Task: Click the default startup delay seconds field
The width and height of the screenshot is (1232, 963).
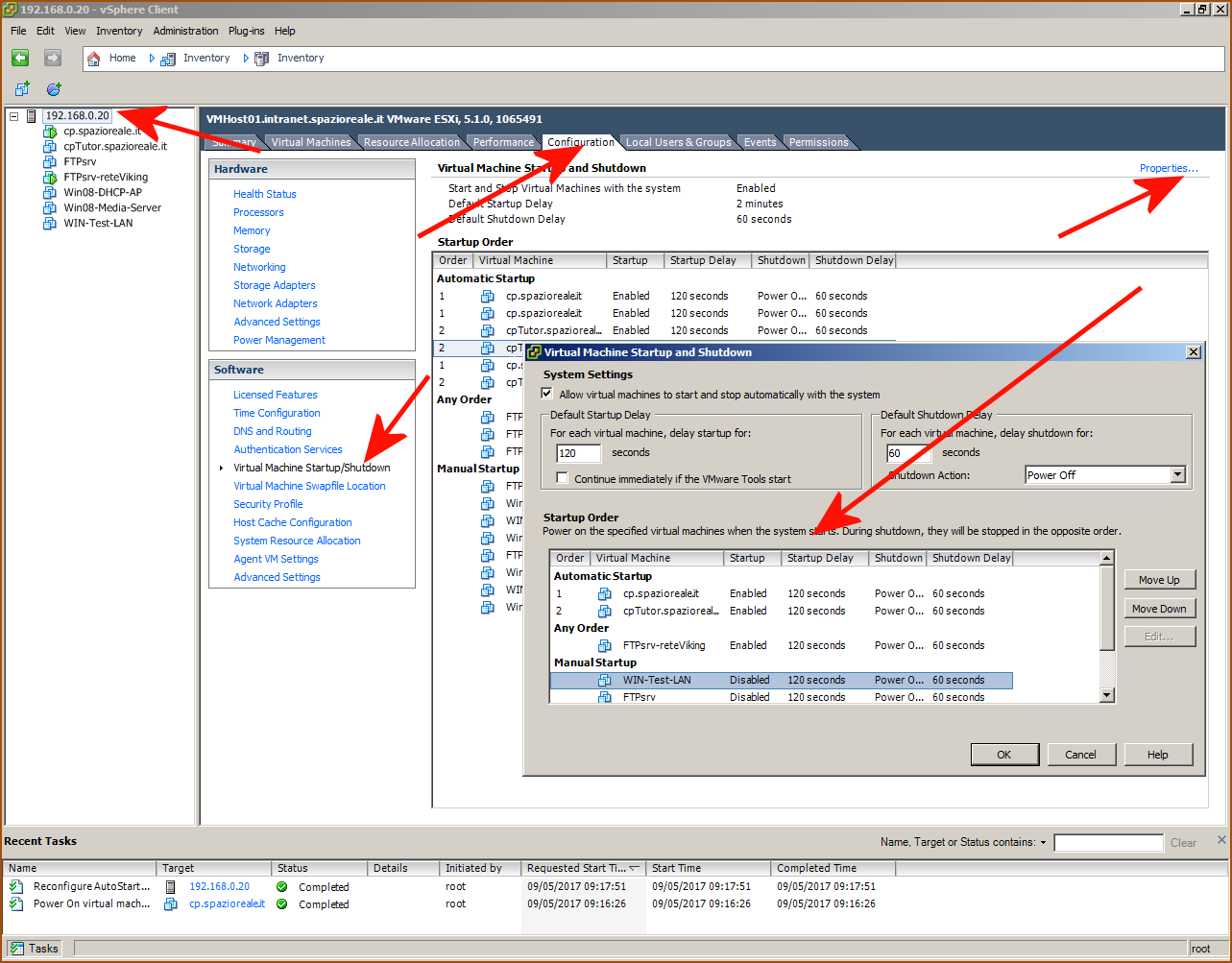Action: (x=579, y=453)
